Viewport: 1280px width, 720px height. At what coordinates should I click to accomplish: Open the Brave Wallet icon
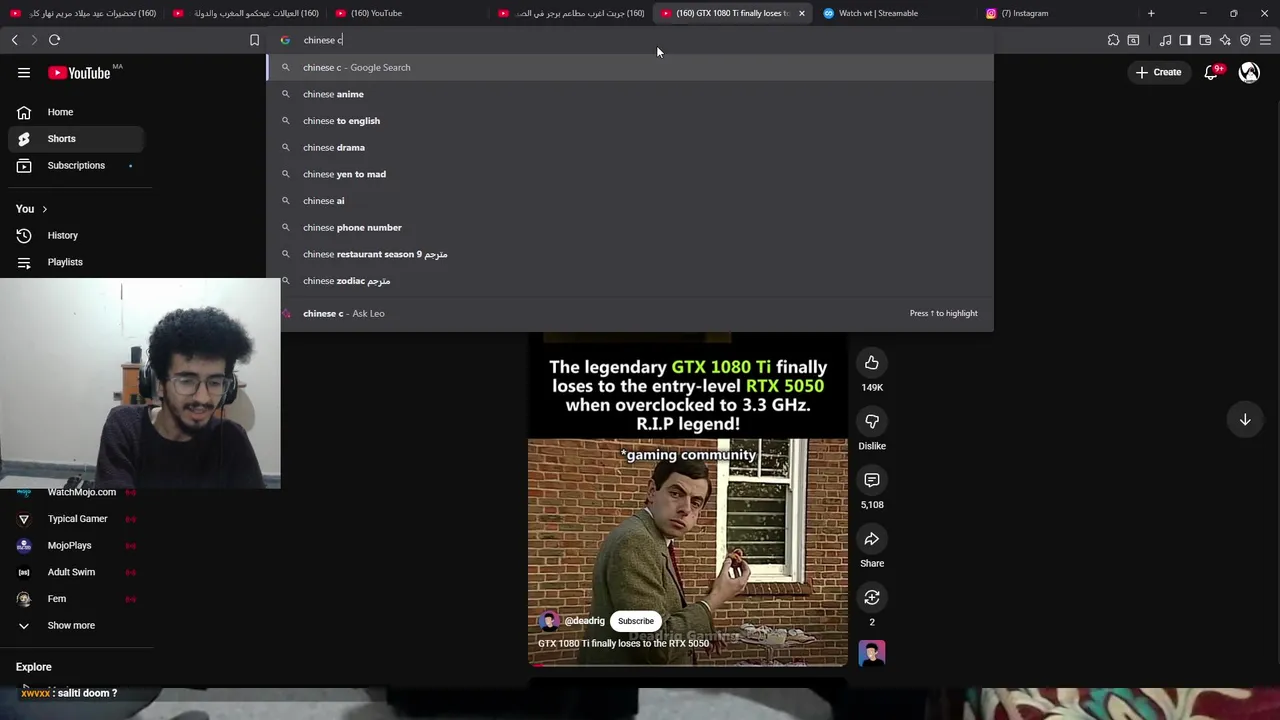click(x=1205, y=40)
